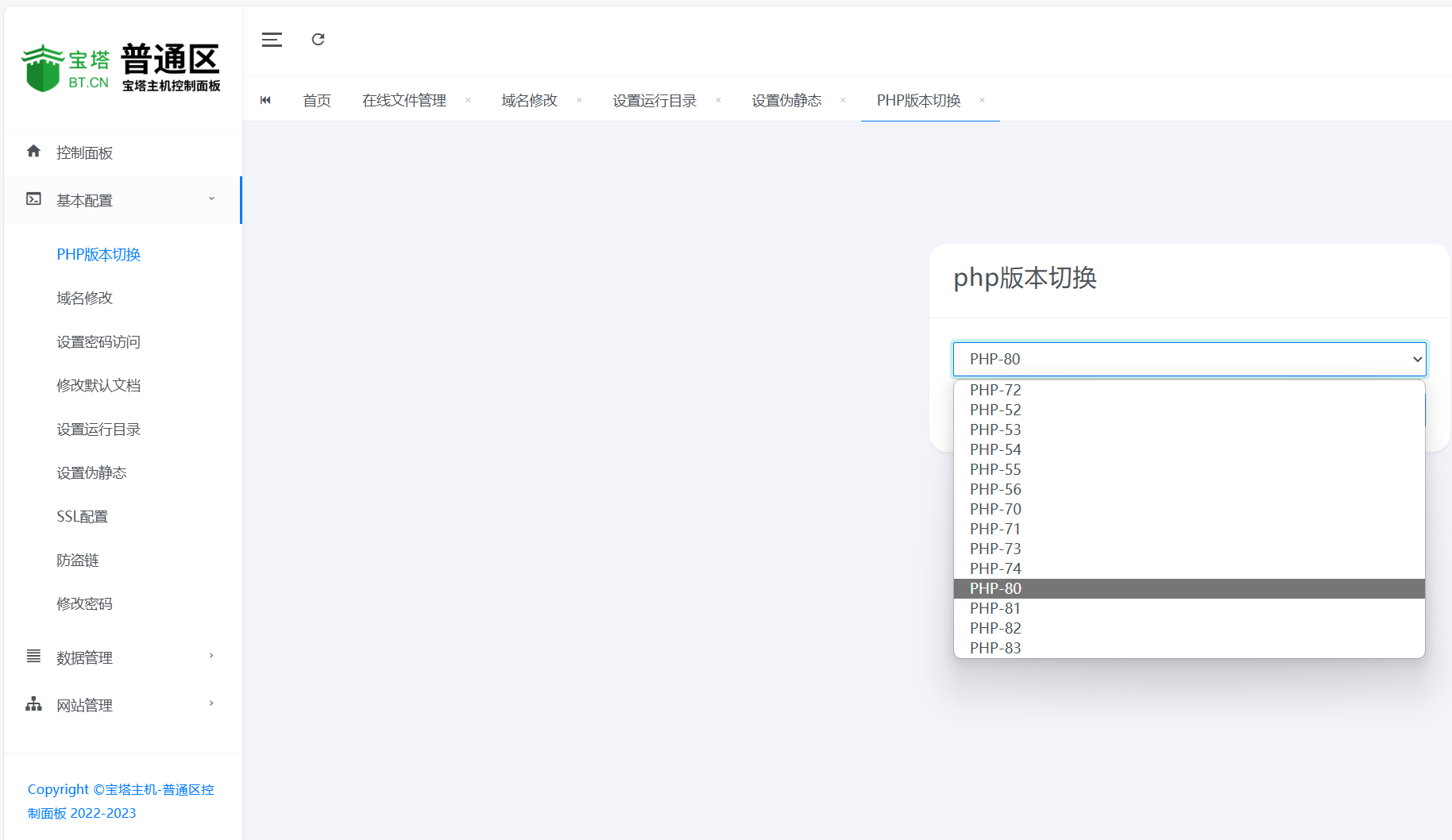Click the PHP-80 version select box
Screen dimensions: 1452x840
[x=1189, y=360]
